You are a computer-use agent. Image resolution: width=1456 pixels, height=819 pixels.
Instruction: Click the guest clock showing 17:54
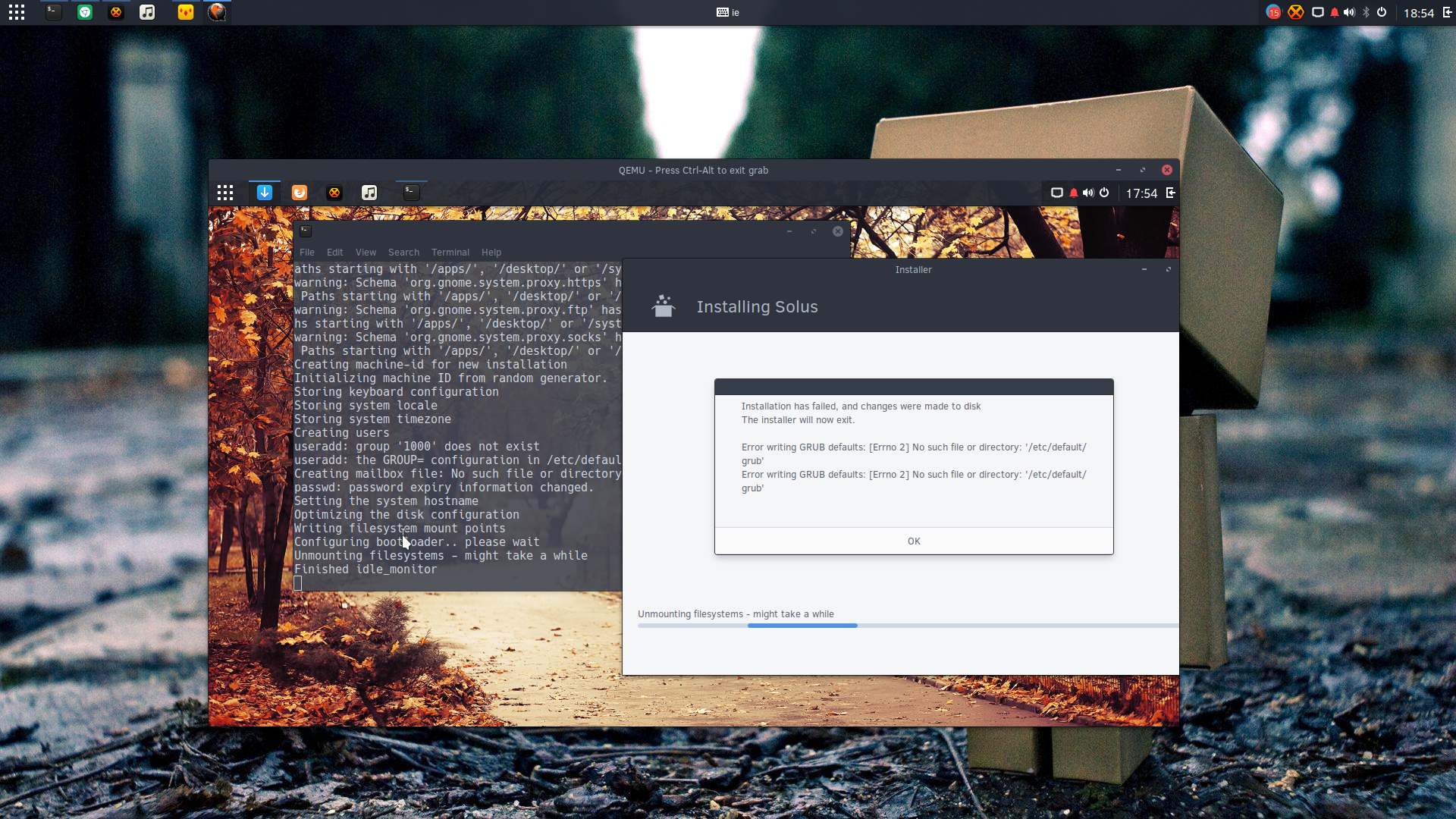coord(1141,193)
